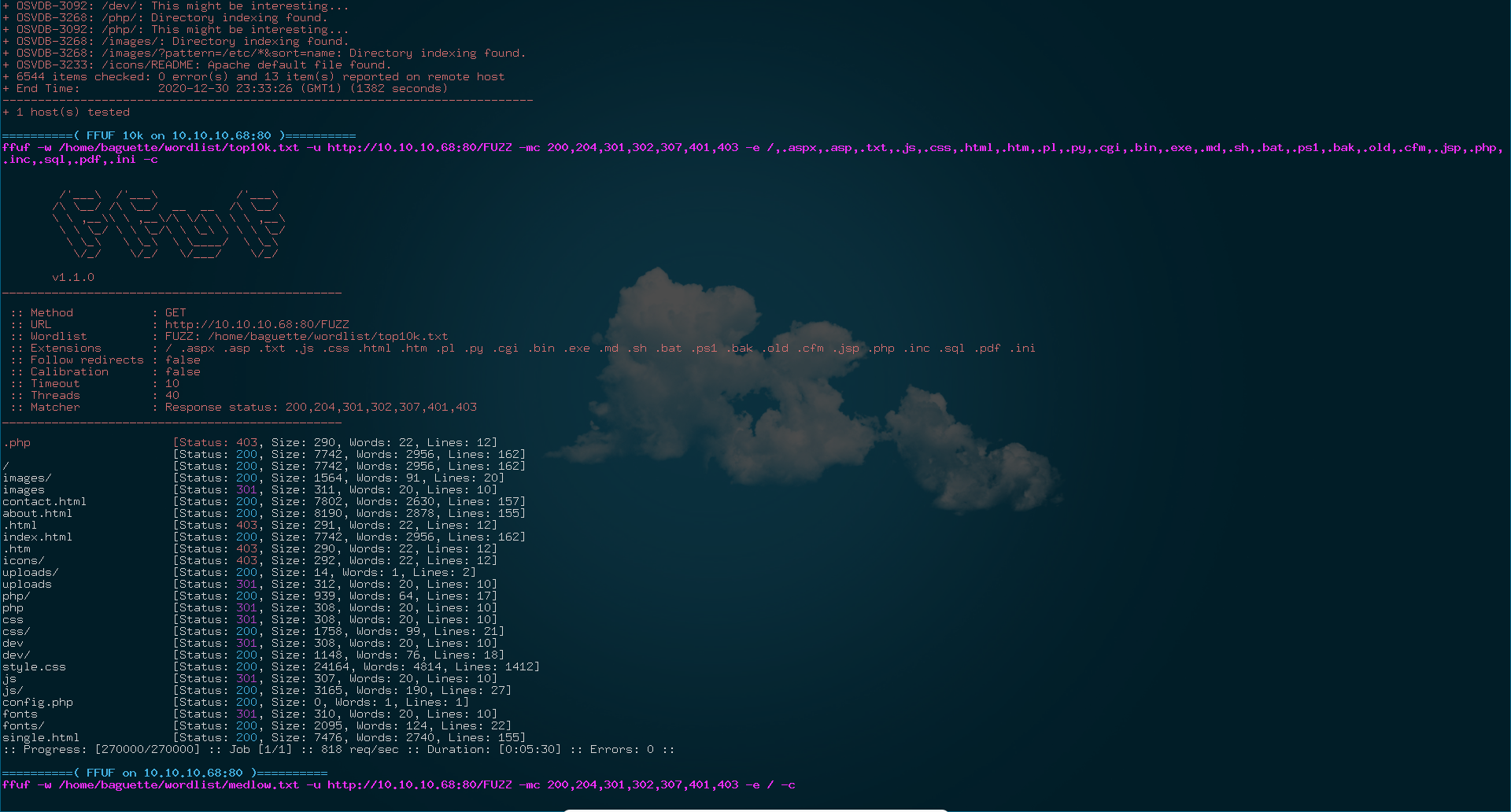Click the 'style.css' result entry
The height and width of the screenshot is (812, 1511).
click(x=271, y=667)
